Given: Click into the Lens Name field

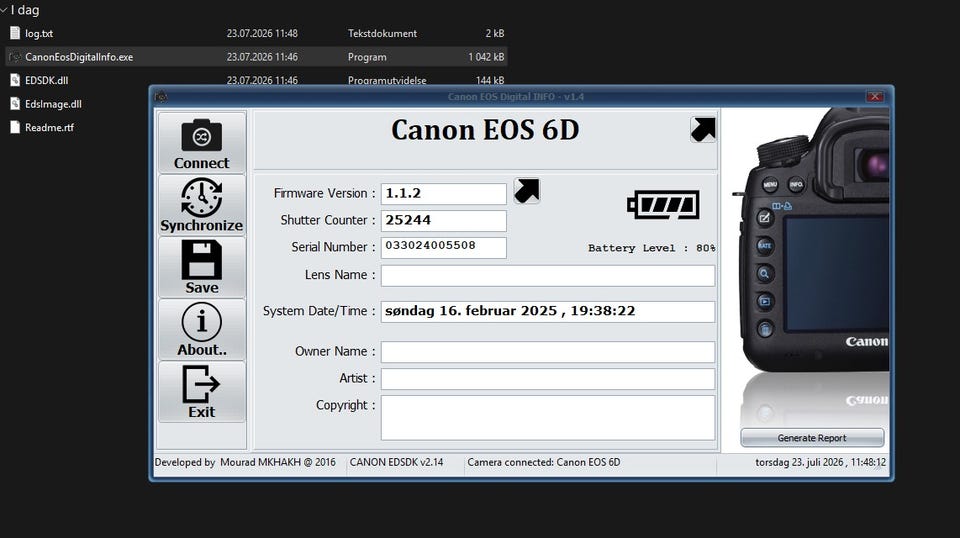Looking at the screenshot, I should pos(547,275).
